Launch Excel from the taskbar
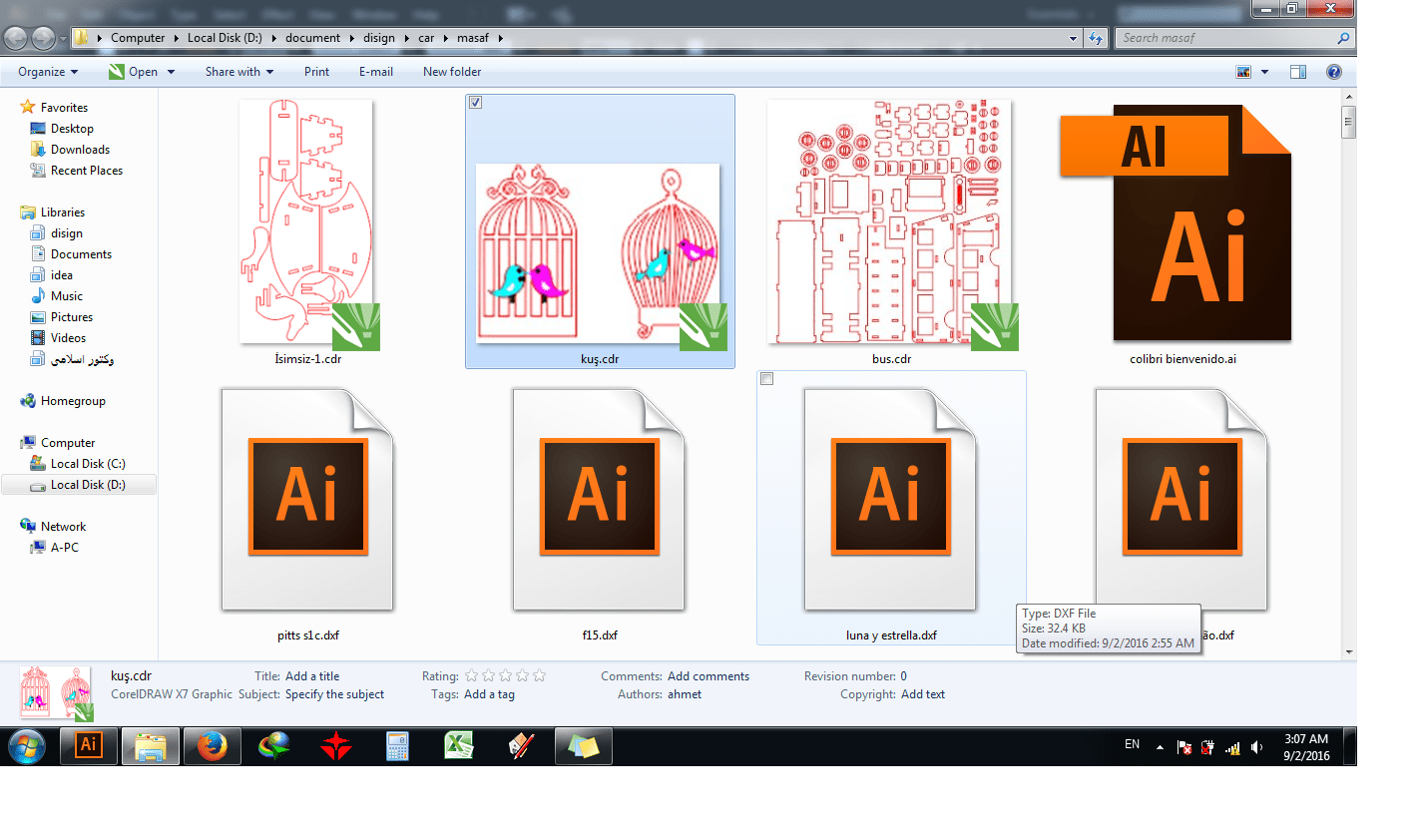Screen dimensions: 1418x840 [459, 745]
